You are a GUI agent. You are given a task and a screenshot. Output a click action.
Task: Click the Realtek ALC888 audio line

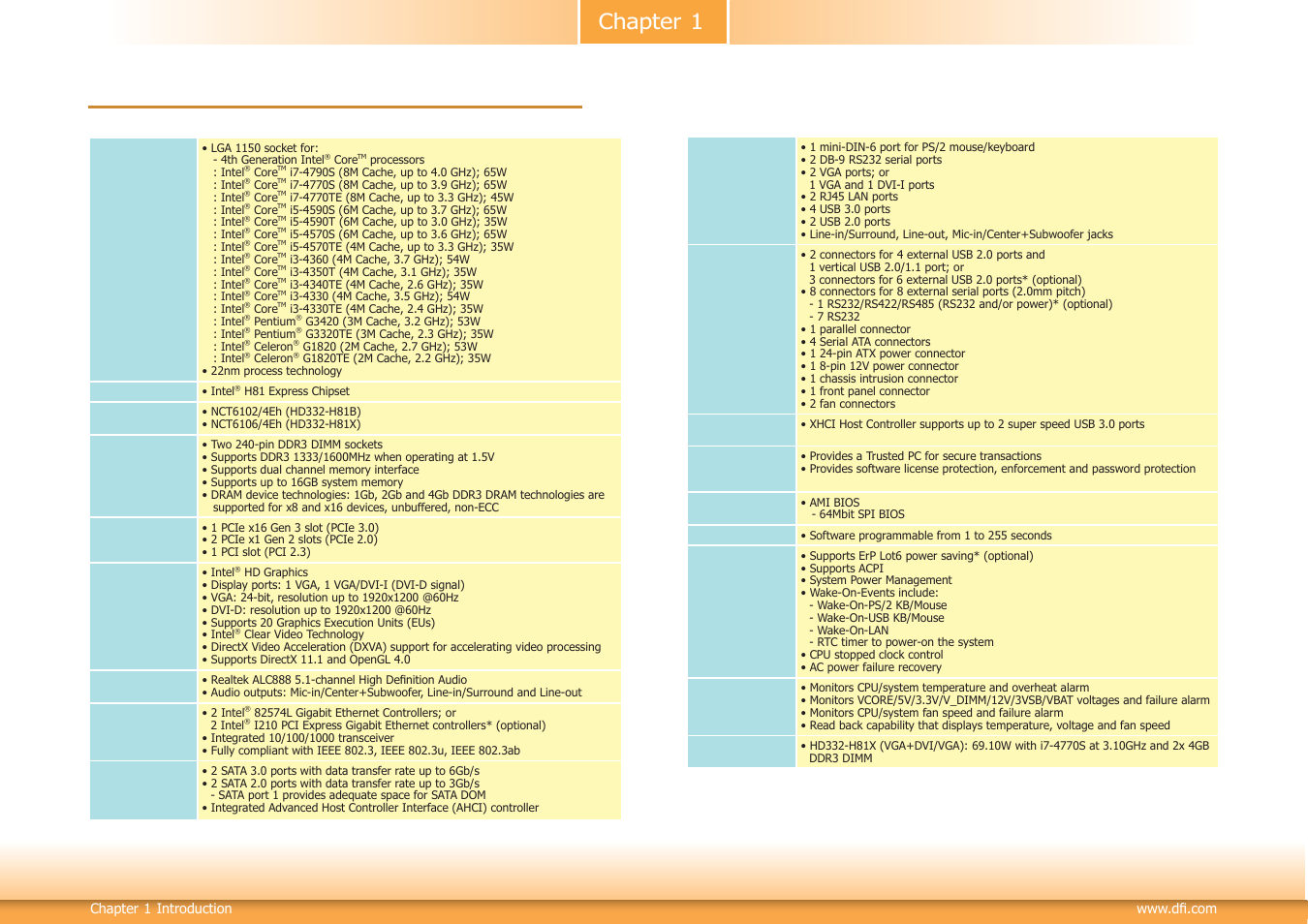point(334,680)
